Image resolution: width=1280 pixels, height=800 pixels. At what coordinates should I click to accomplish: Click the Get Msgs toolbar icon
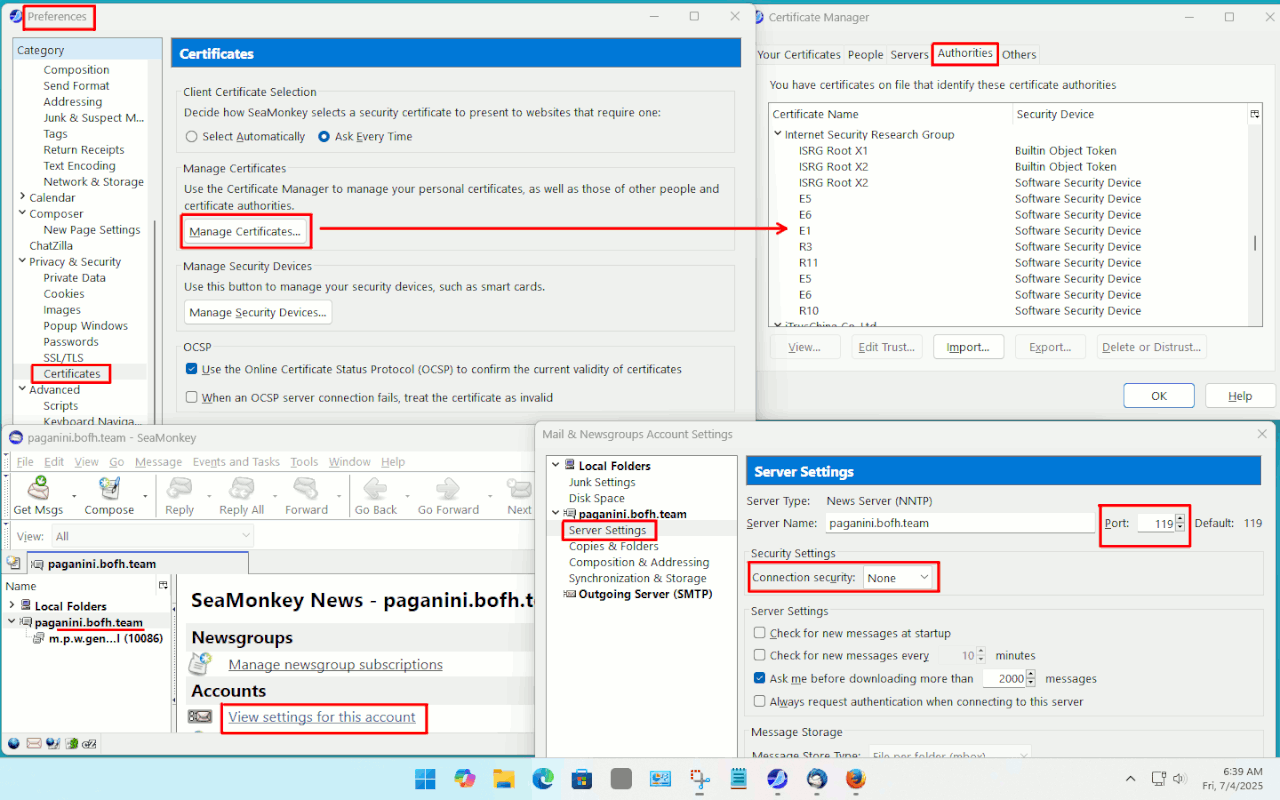(38, 489)
